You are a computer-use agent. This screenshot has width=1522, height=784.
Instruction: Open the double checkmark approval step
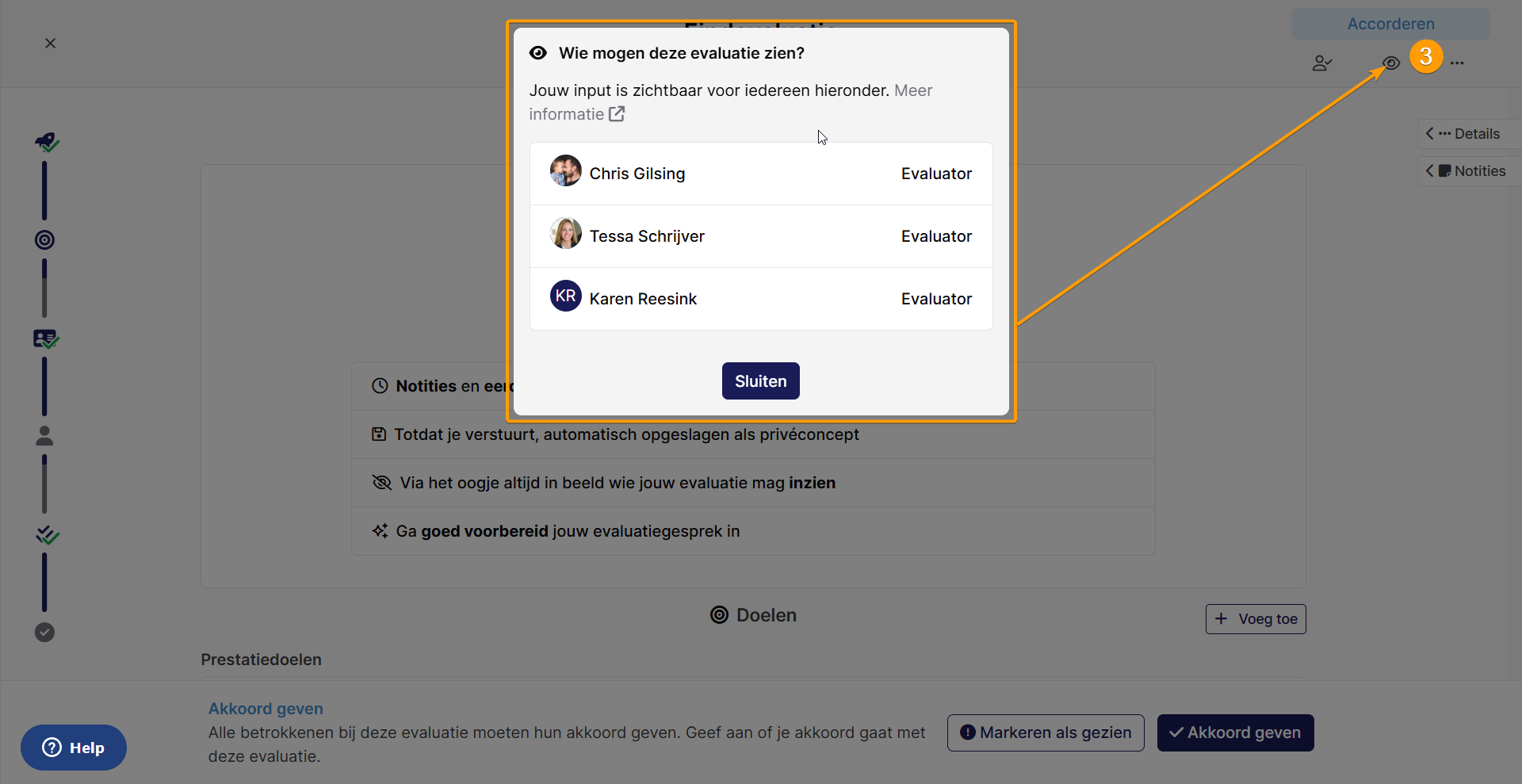click(x=47, y=535)
